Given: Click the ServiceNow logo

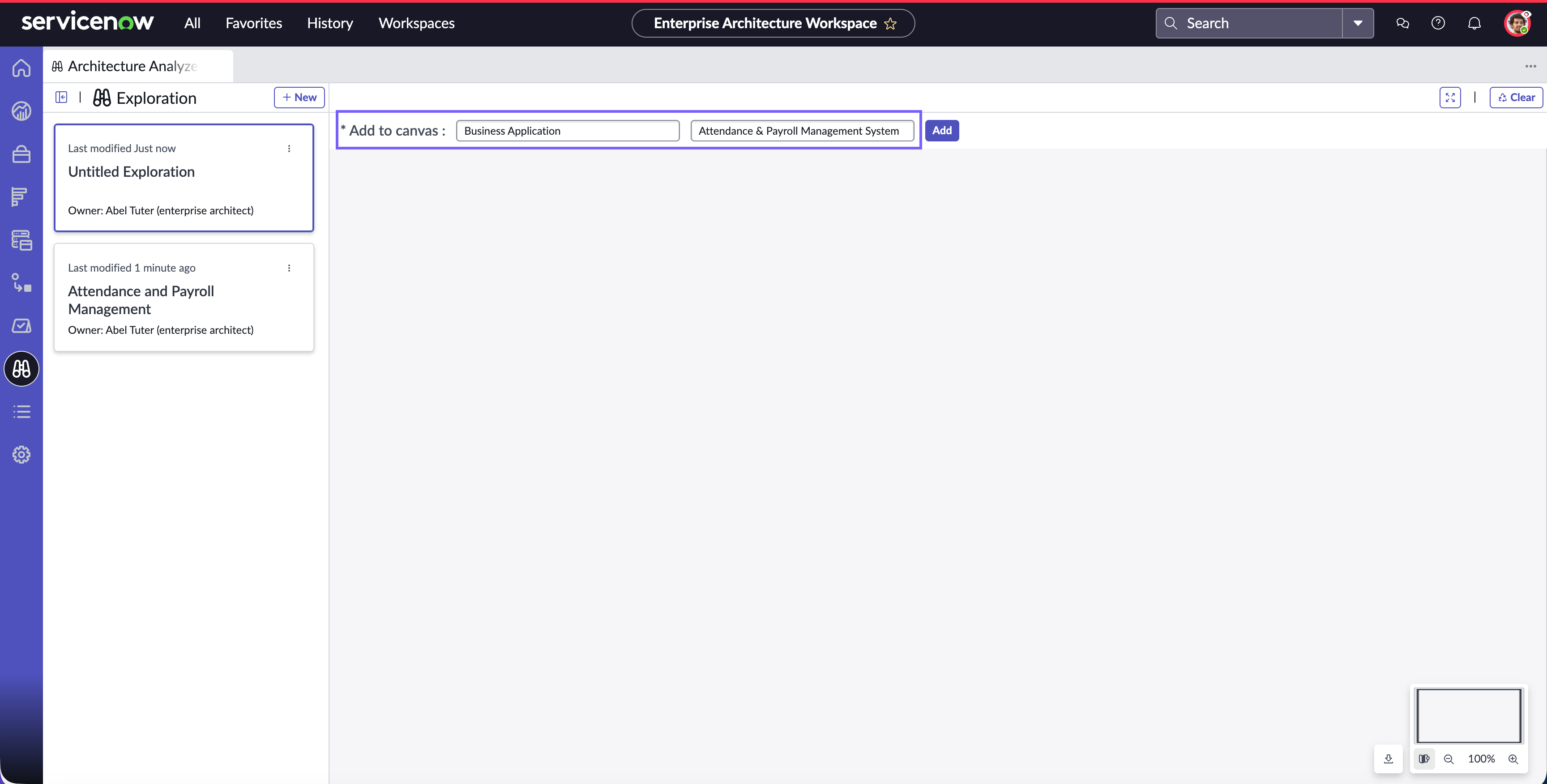Looking at the screenshot, I should click(88, 21).
